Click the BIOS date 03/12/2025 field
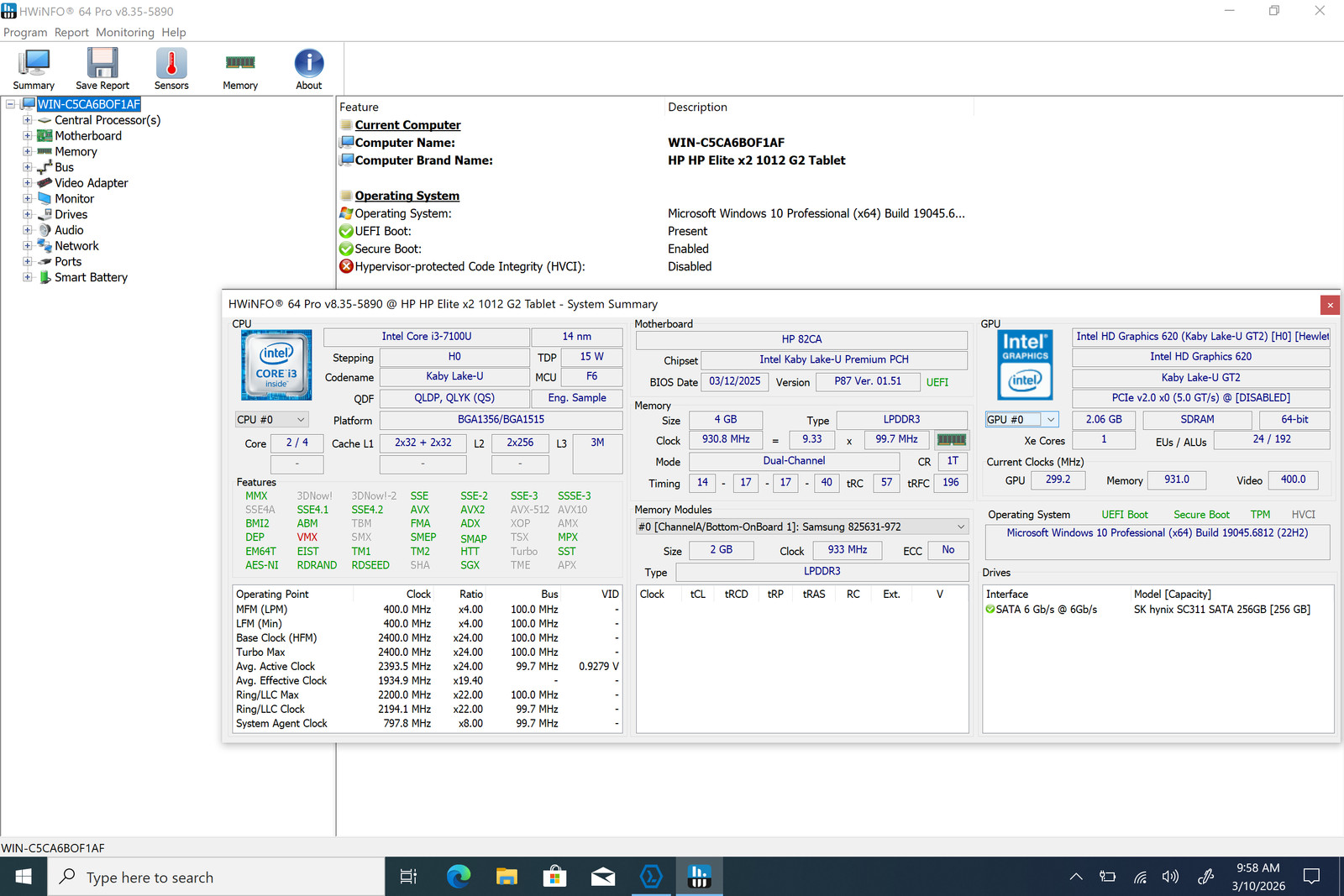The height and width of the screenshot is (896, 1344). [x=734, y=381]
